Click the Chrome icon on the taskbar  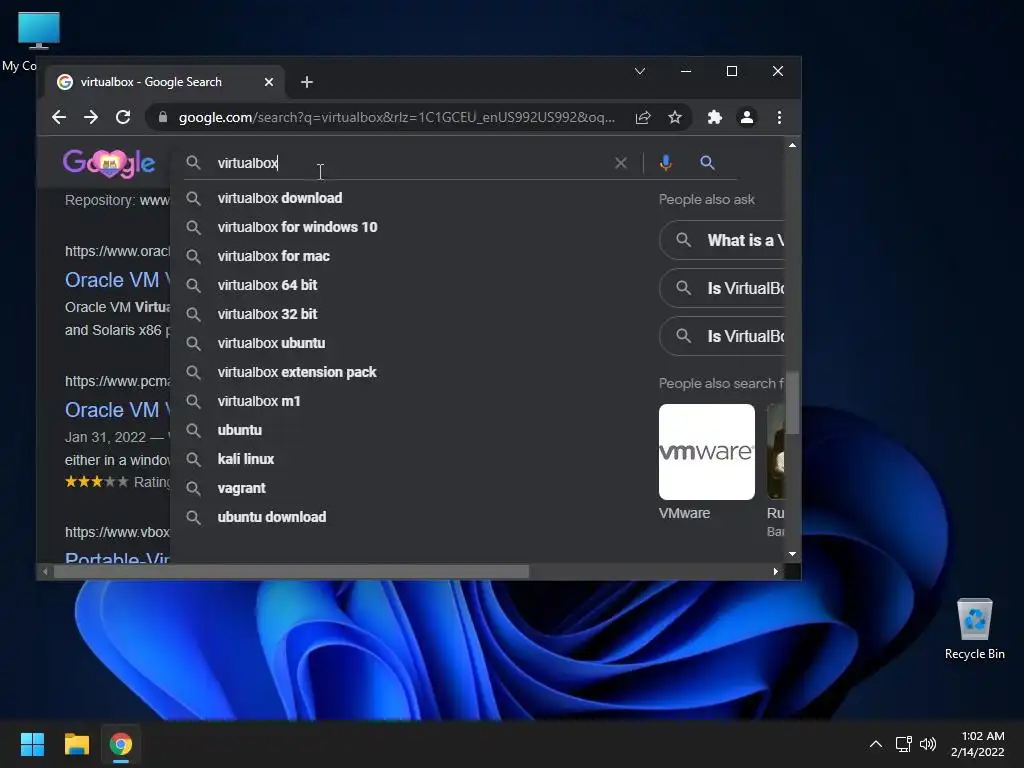[x=121, y=744]
